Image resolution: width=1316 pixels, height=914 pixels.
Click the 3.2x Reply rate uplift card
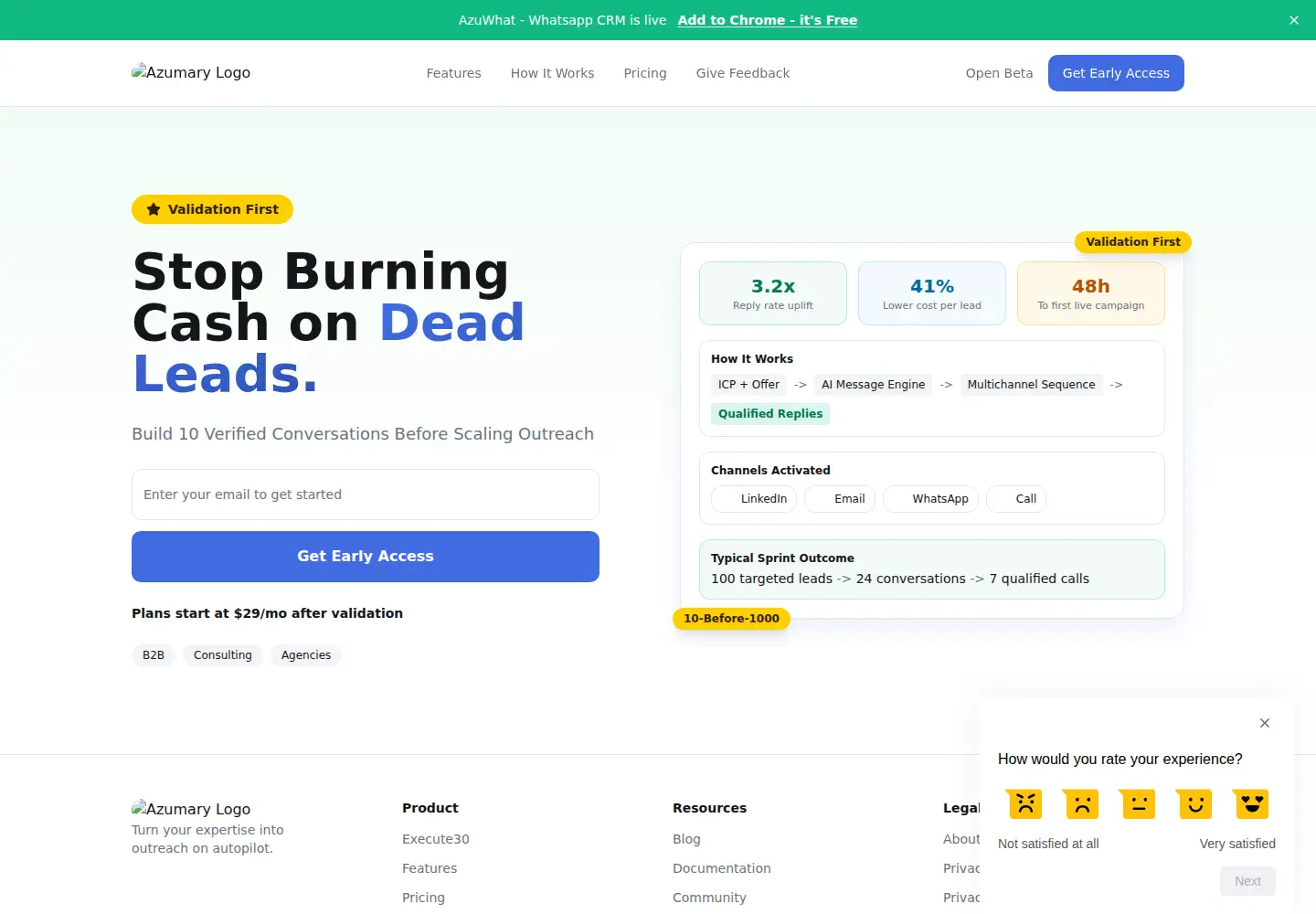(773, 293)
